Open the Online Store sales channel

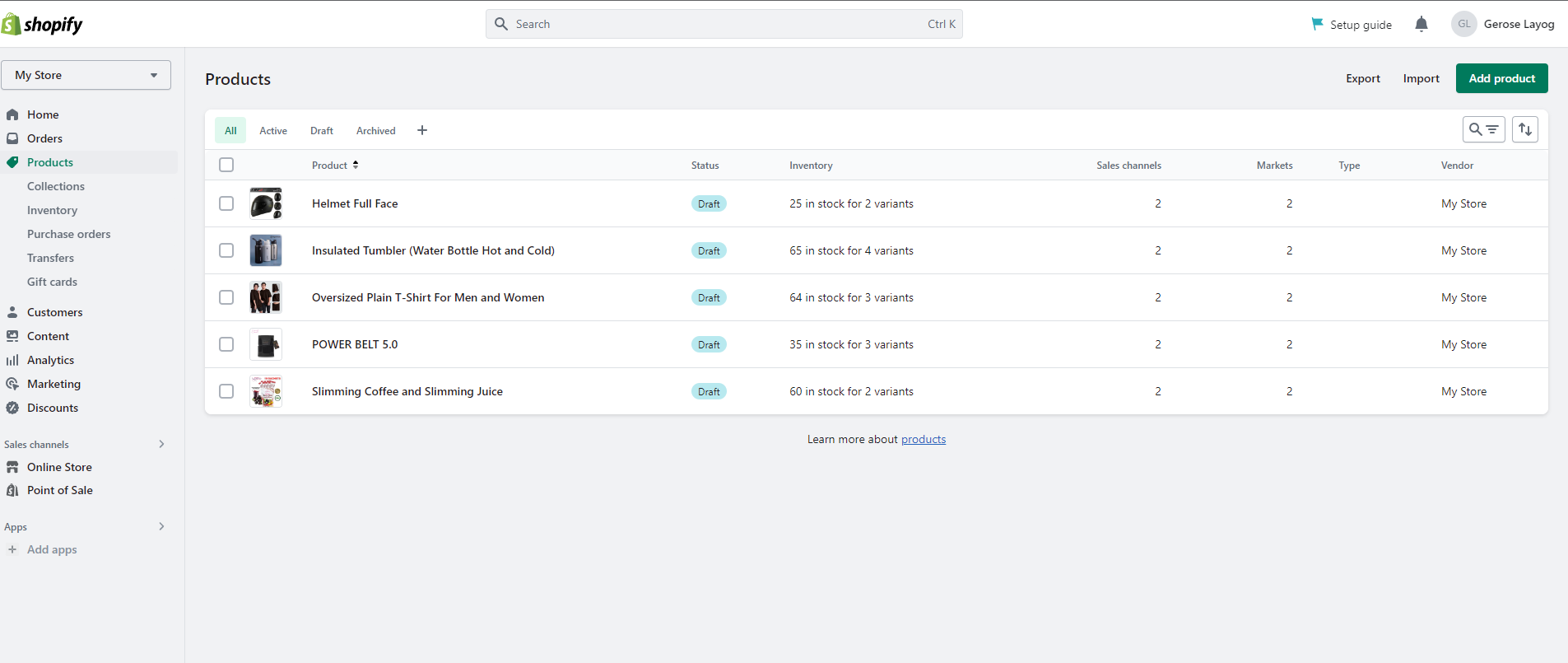point(59,467)
